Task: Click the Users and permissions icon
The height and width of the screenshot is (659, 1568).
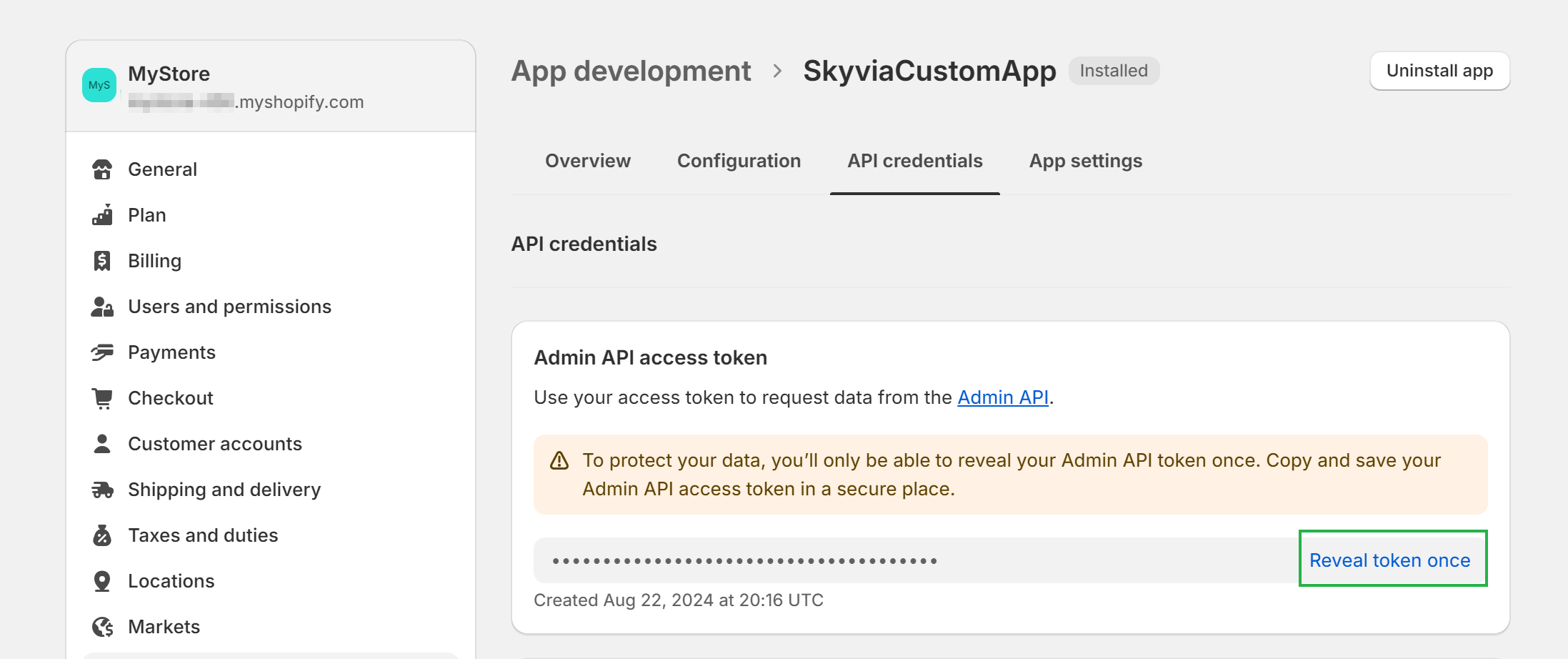Action: (102, 307)
